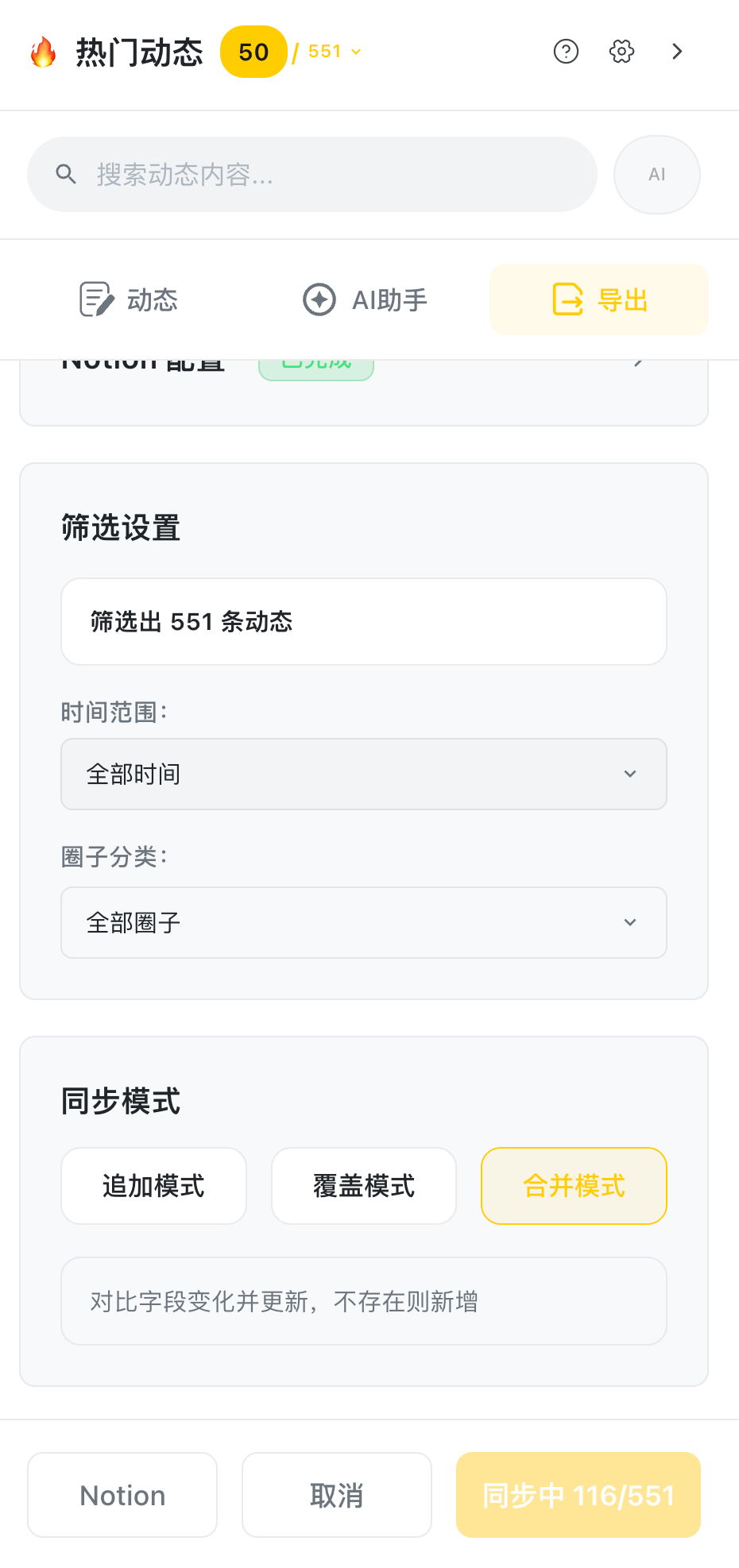This screenshot has height=1568, width=739.
Task: Switch to the 导出 tab
Action: tap(599, 299)
